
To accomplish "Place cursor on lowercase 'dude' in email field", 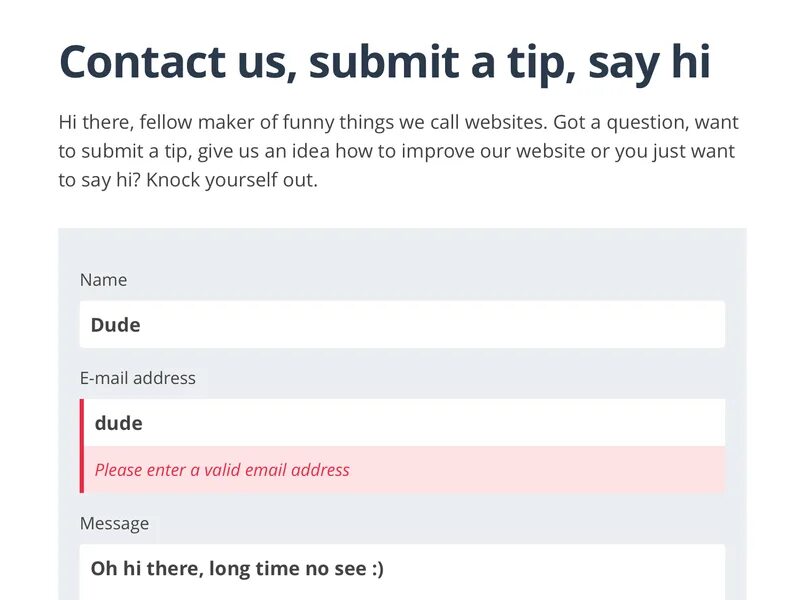I will 119,423.
